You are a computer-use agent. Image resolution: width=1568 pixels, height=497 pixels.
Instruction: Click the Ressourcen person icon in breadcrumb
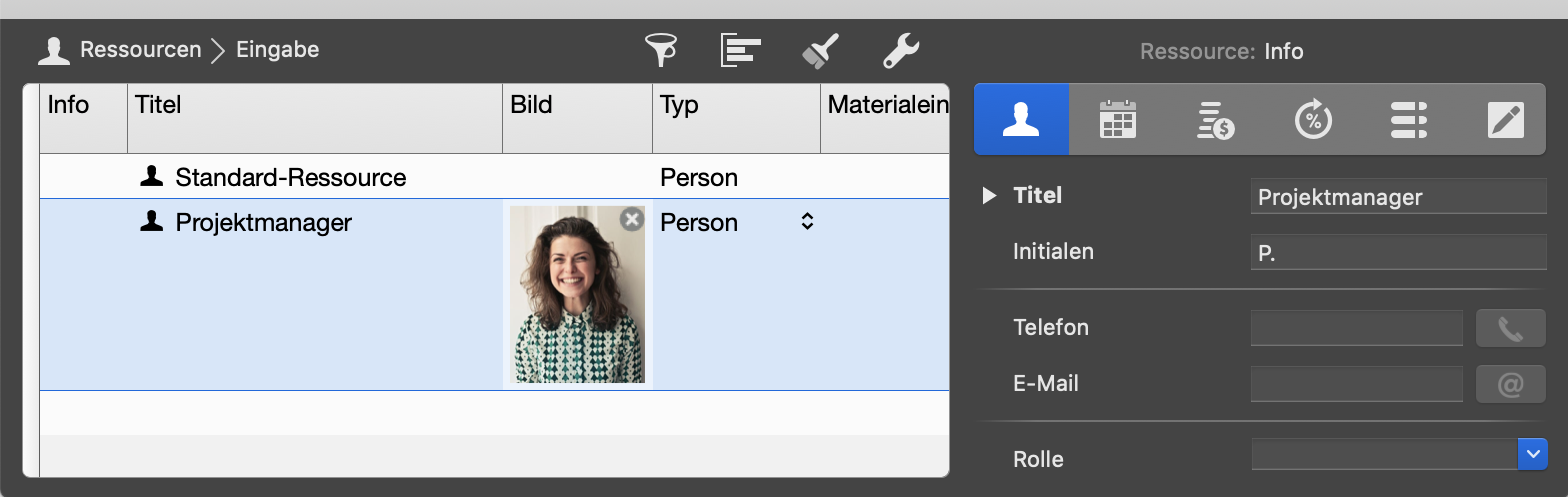point(54,50)
